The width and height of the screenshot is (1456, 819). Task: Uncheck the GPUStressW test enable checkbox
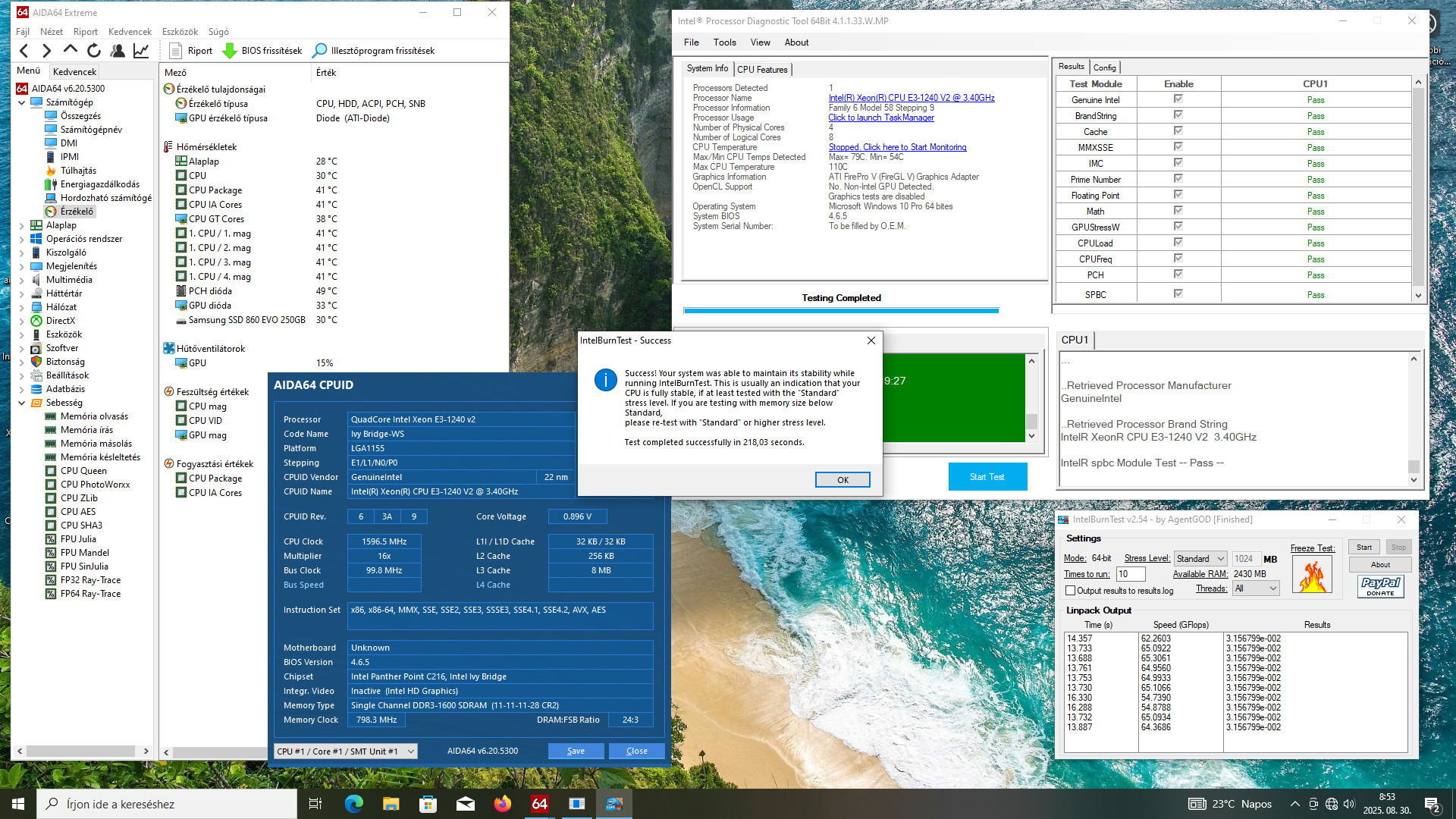coord(1178,227)
